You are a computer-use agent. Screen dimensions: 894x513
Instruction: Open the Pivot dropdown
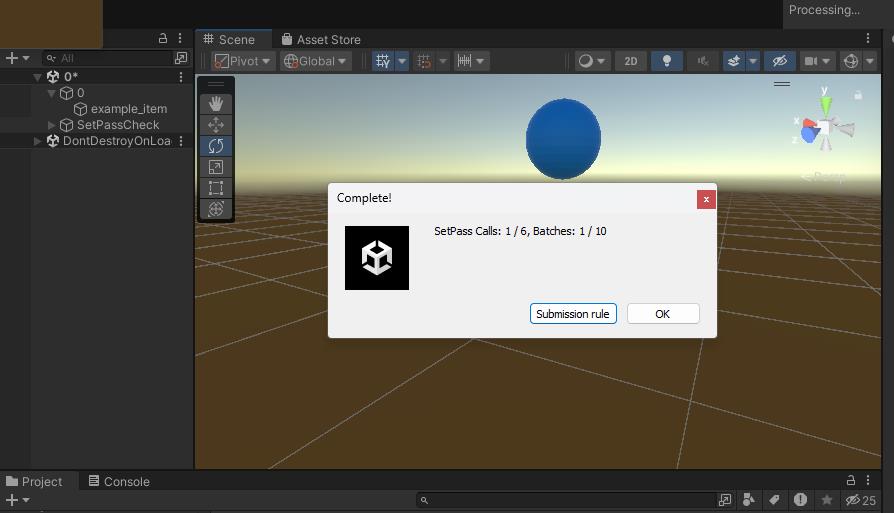pyautogui.click(x=243, y=61)
